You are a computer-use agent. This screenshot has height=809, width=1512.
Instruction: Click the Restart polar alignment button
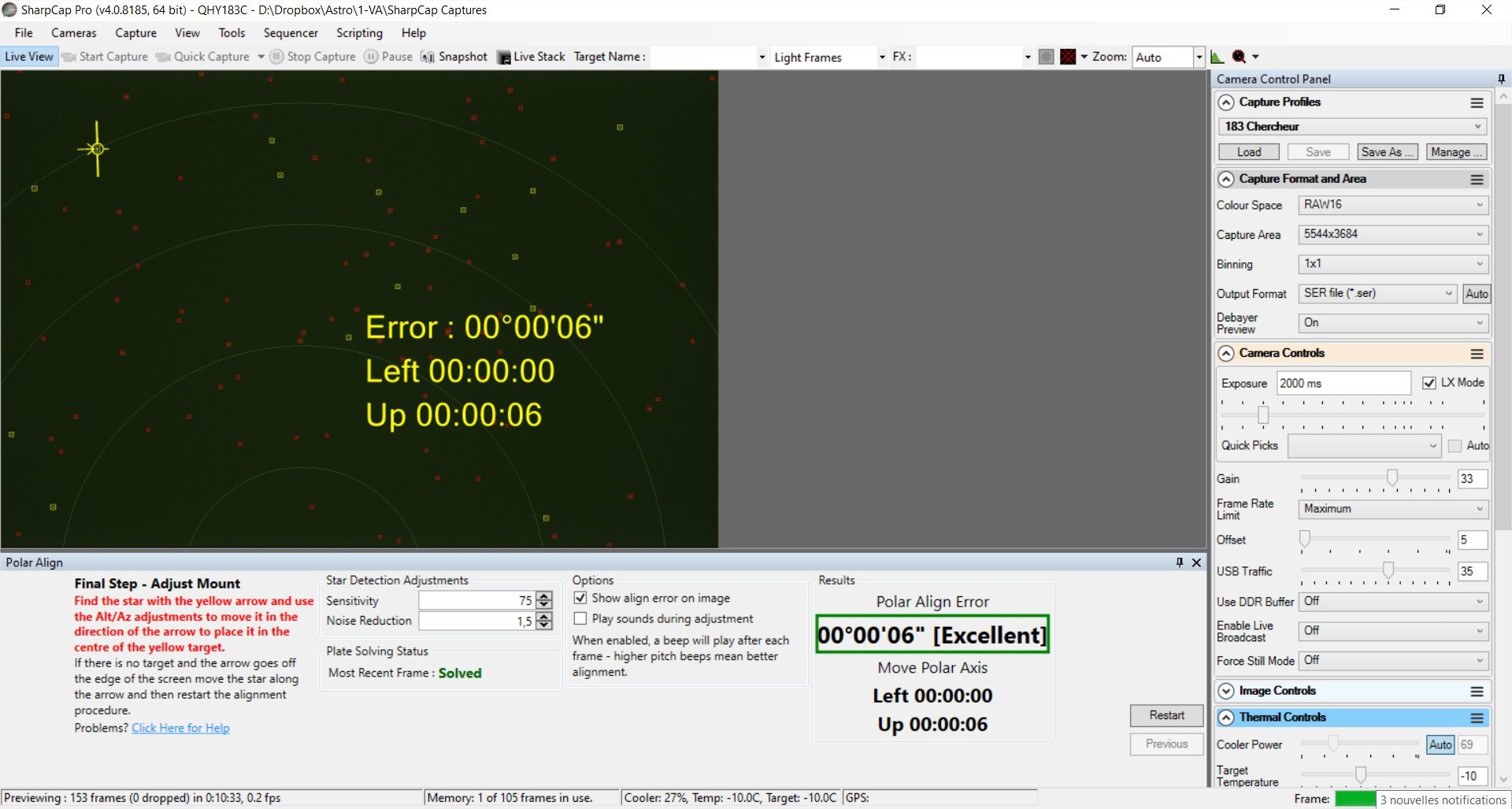click(x=1166, y=715)
